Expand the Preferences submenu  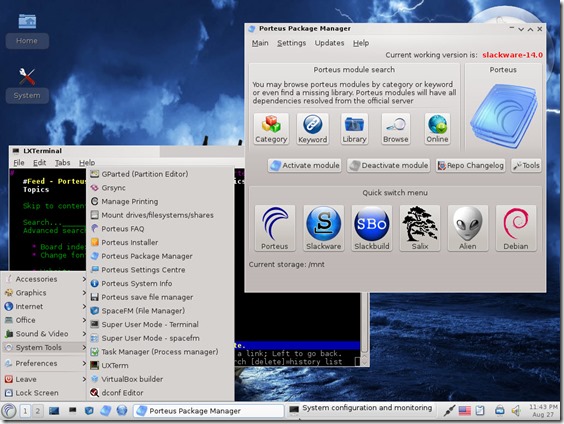(44, 363)
